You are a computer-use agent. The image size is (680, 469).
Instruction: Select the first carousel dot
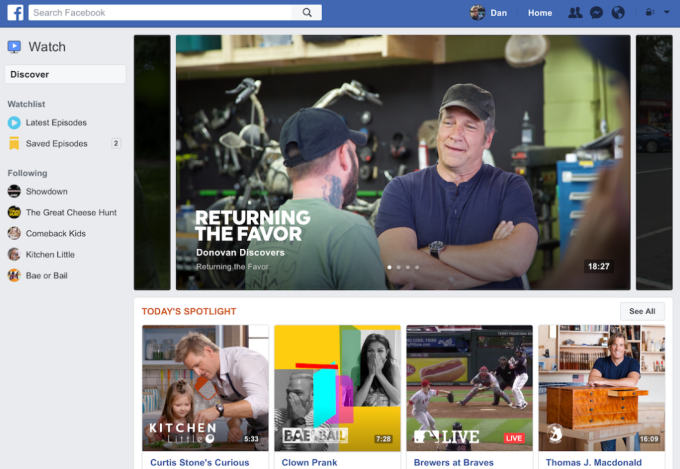[x=389, y=267]
